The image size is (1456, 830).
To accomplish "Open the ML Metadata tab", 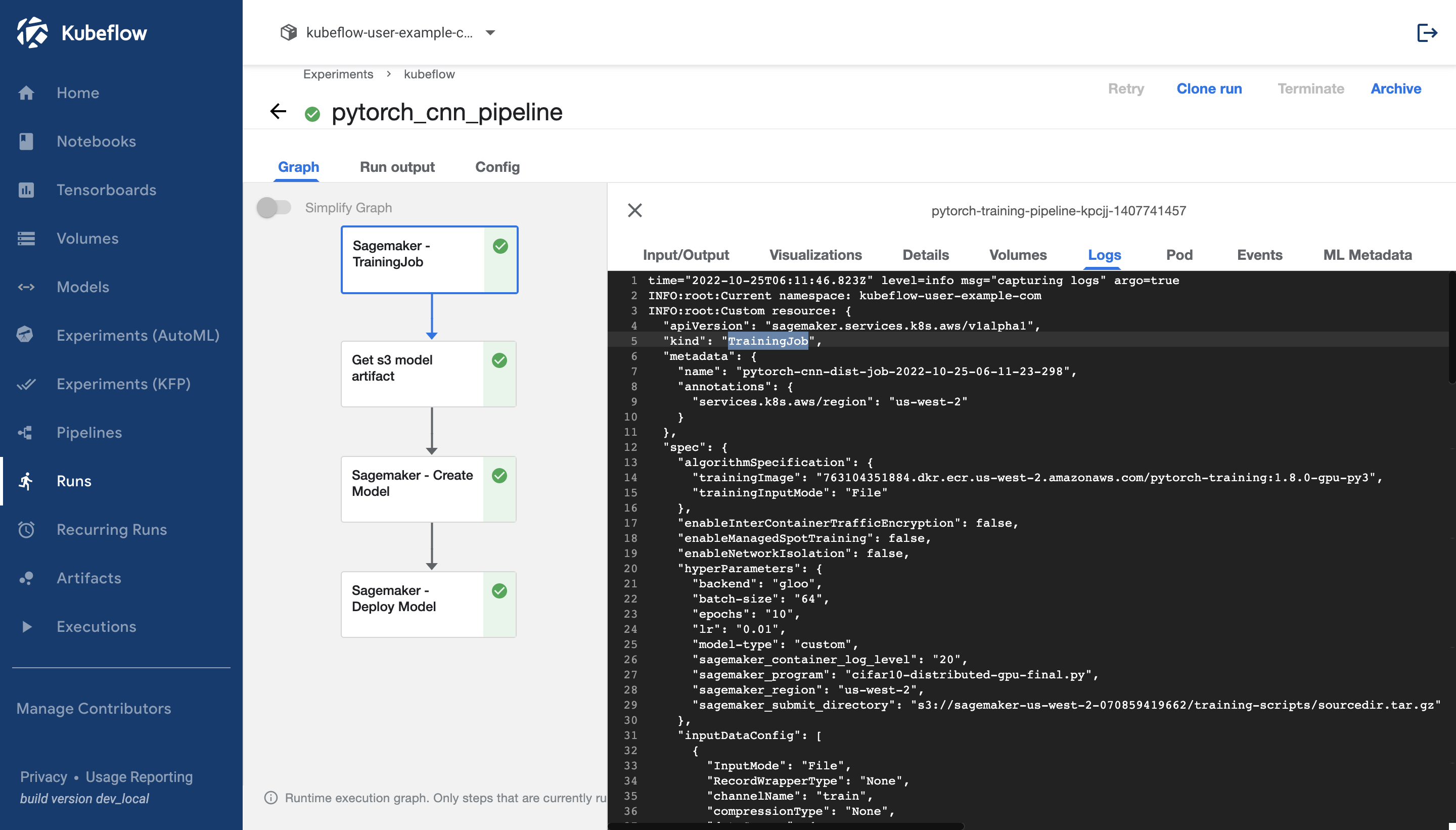I will tap(1367, 255).
